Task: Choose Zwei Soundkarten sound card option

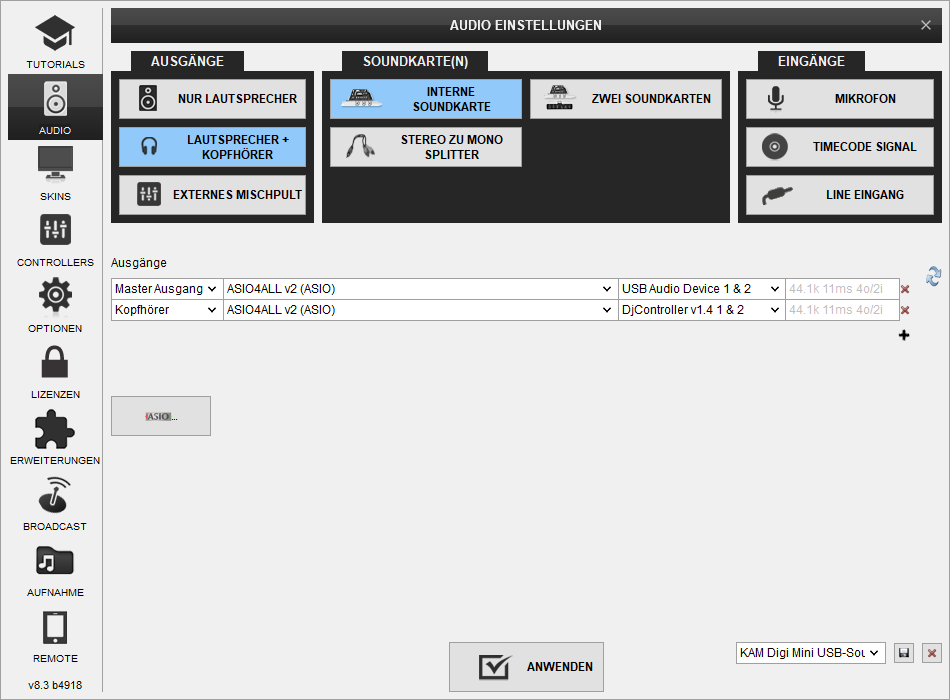Action: [x=625, y=99]
